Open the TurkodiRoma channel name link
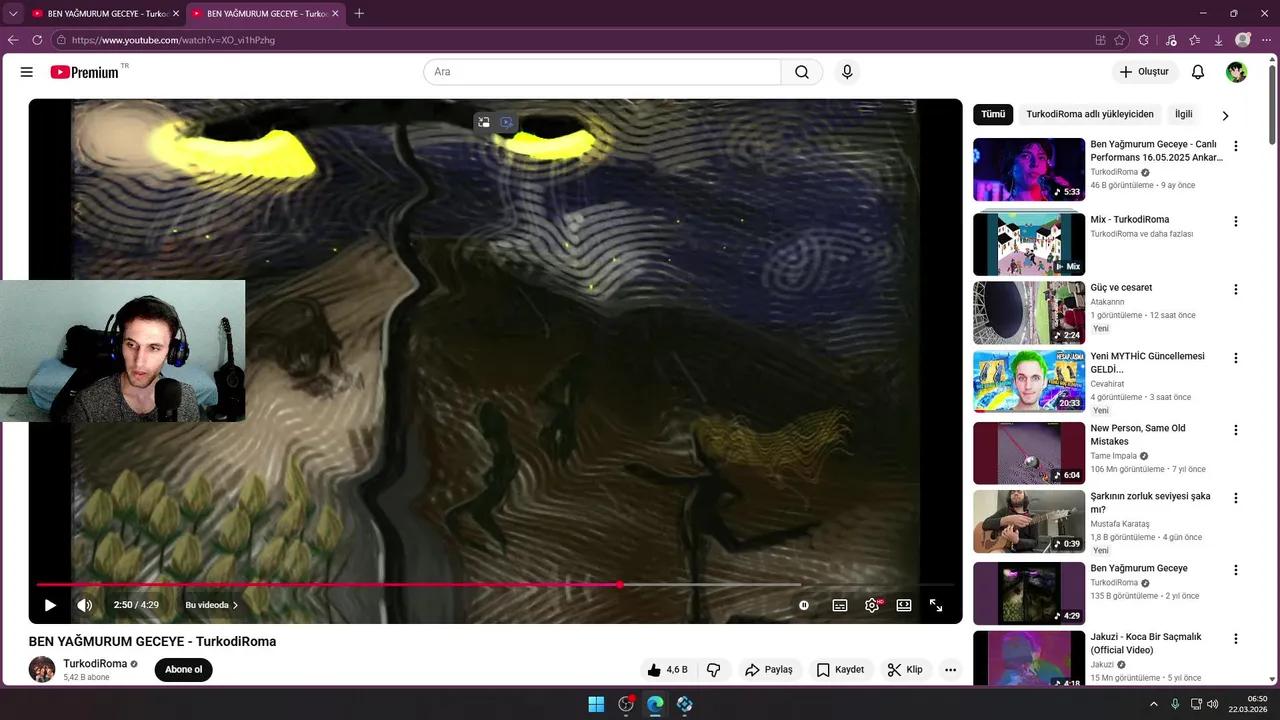Screen dimensions: 1280x720 [95, 664]
